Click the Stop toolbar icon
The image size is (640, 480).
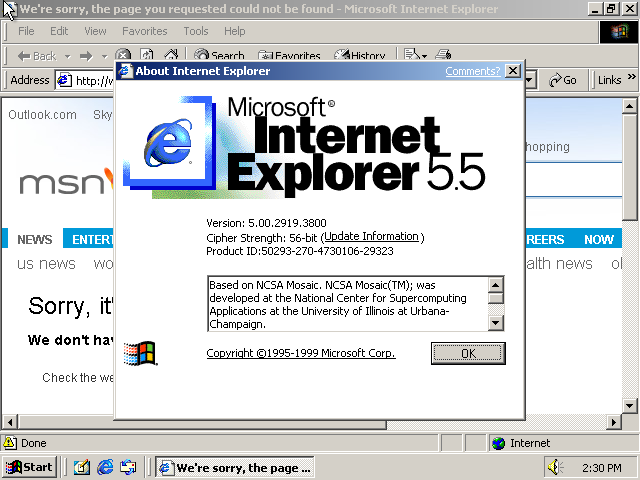[123, 55]
